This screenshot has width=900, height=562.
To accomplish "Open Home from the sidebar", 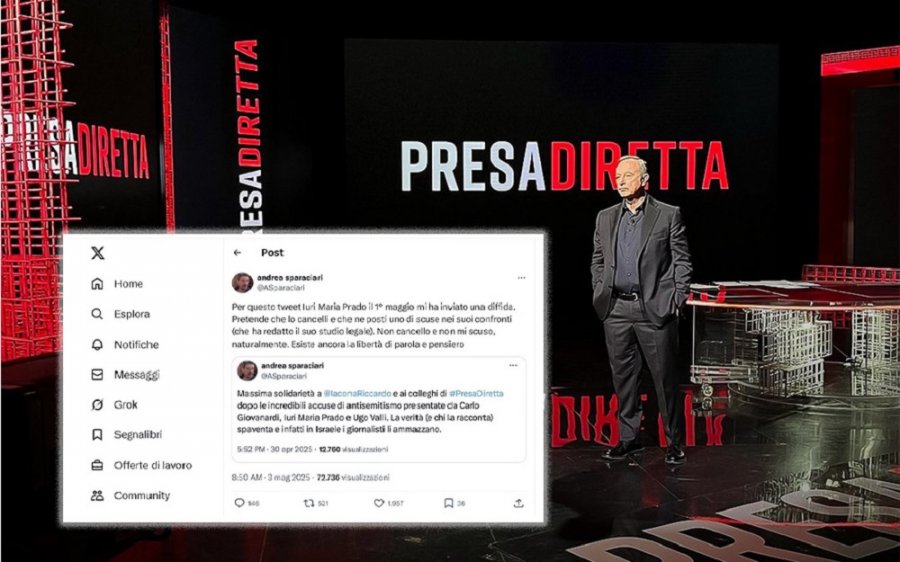I will click(x=117, y=284).
